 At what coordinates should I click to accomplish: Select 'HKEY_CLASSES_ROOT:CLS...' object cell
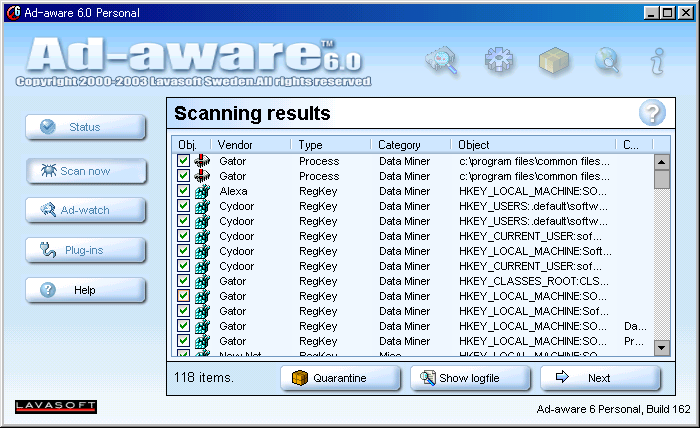pyautogui.click(x=533, y=281)
